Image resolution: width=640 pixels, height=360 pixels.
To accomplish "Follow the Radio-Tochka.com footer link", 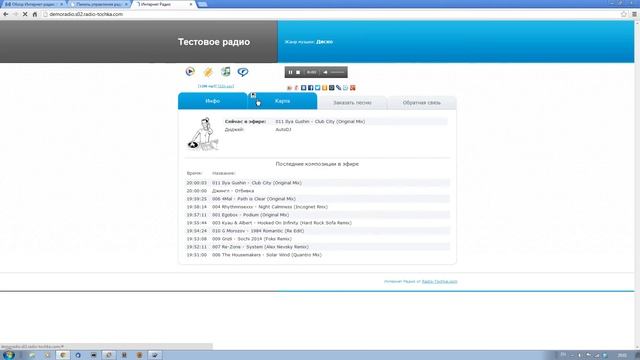I will click(440, 281).
